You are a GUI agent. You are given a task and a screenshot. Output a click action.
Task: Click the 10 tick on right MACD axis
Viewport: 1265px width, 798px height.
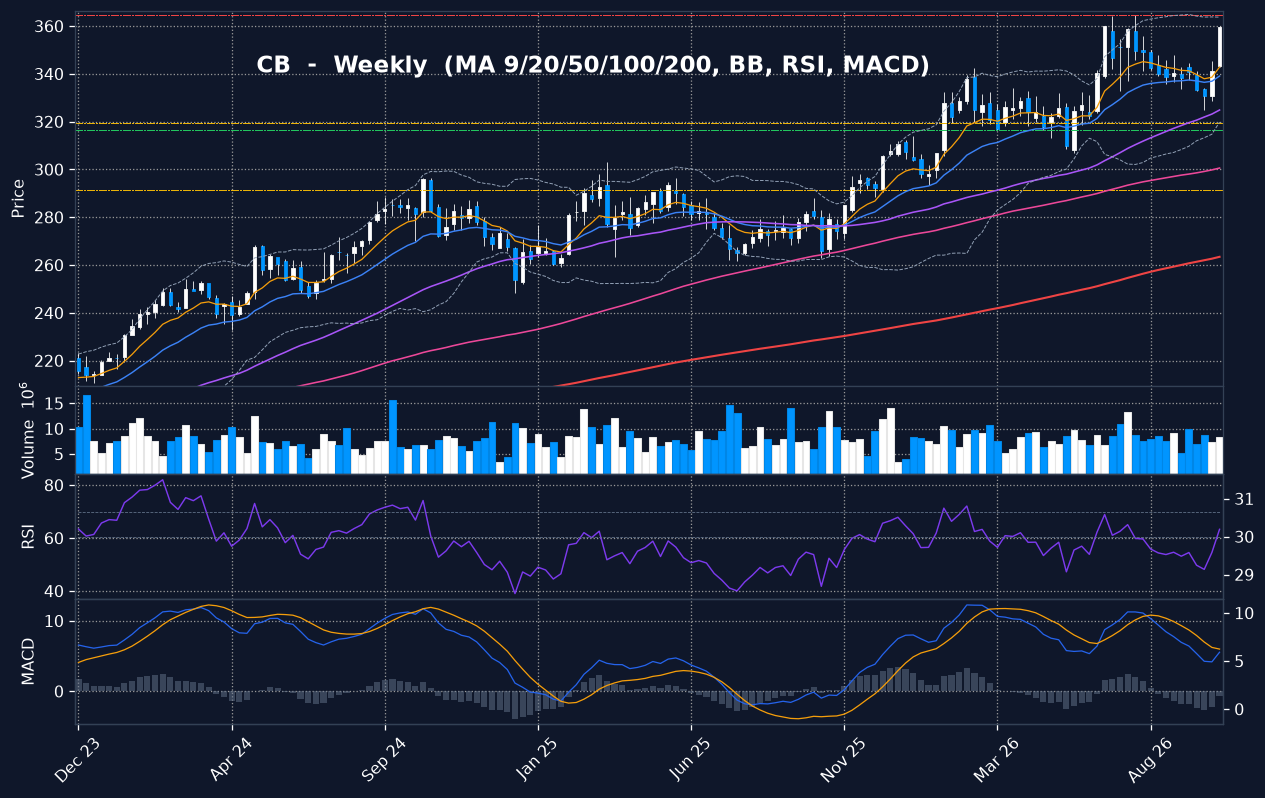click(x=1242, y=613)
